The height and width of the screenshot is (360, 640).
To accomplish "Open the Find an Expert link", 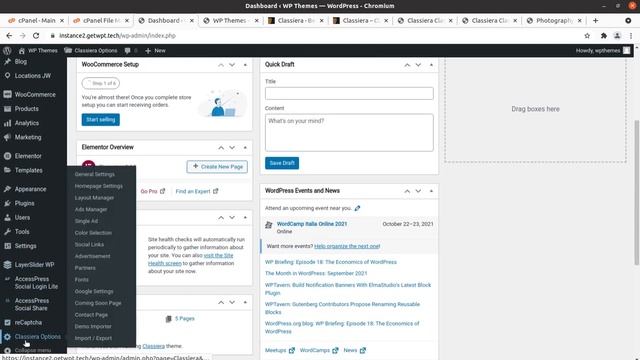I will [197, 191].
